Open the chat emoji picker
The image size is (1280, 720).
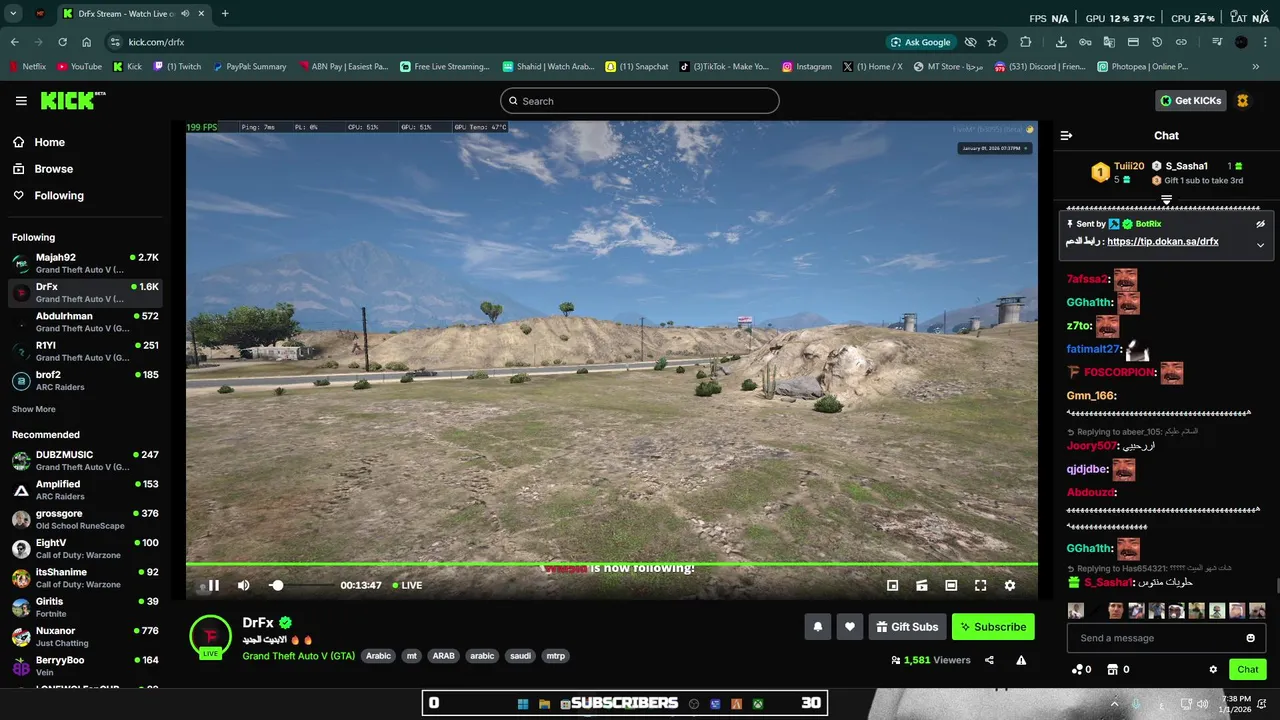[1250, 638]
